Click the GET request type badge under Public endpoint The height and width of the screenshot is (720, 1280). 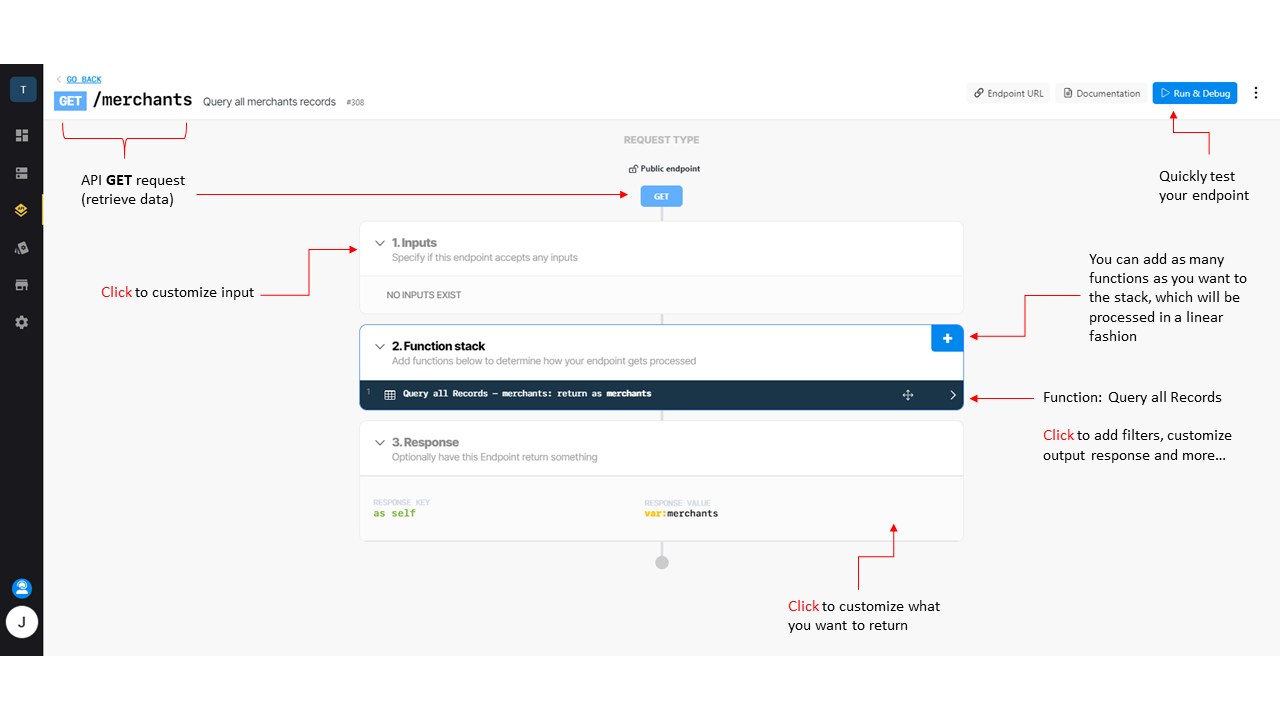(661, 197)
